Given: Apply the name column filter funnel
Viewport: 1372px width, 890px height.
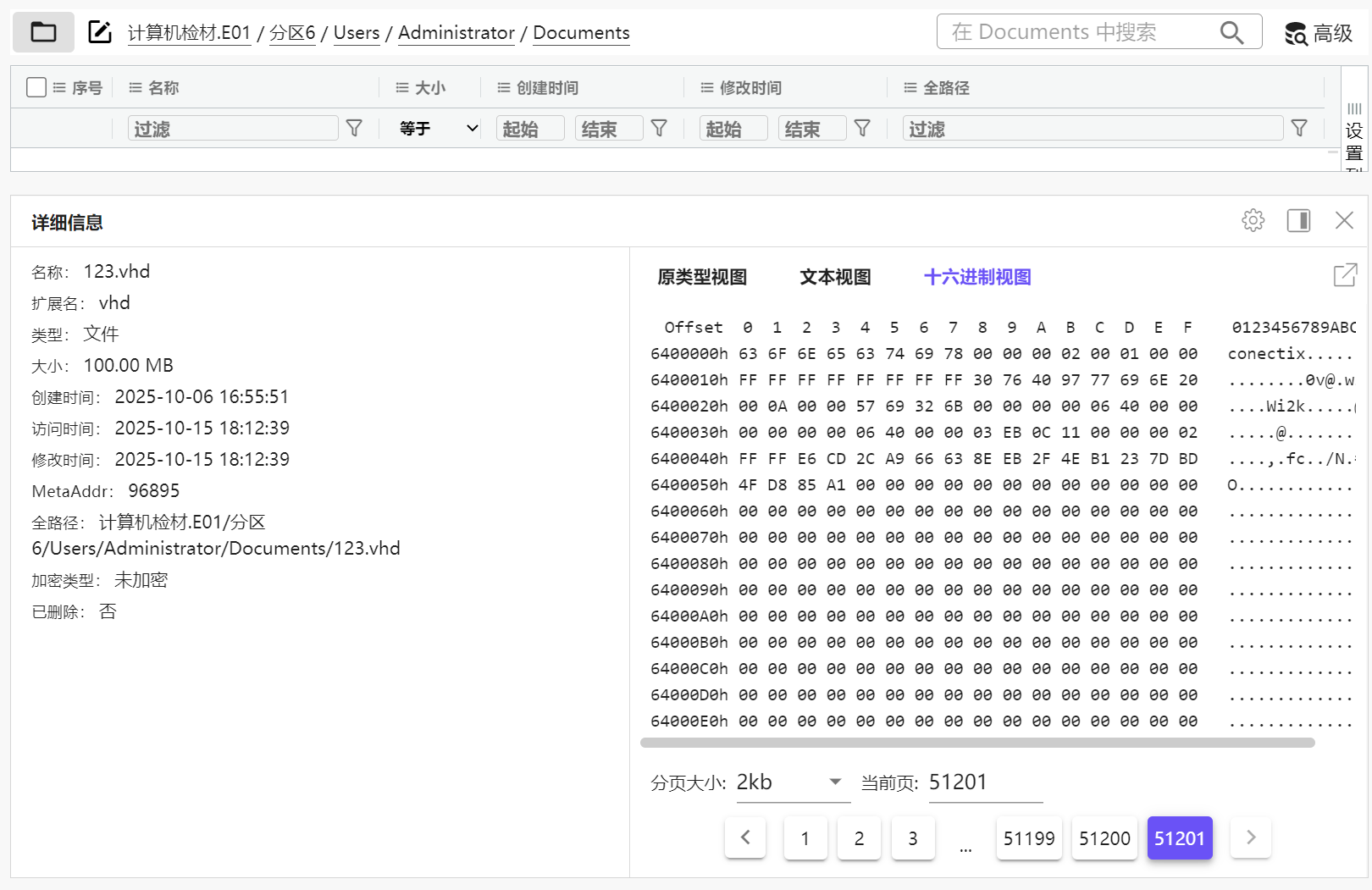Looking at the screenshot, I should tap(355, 128).
